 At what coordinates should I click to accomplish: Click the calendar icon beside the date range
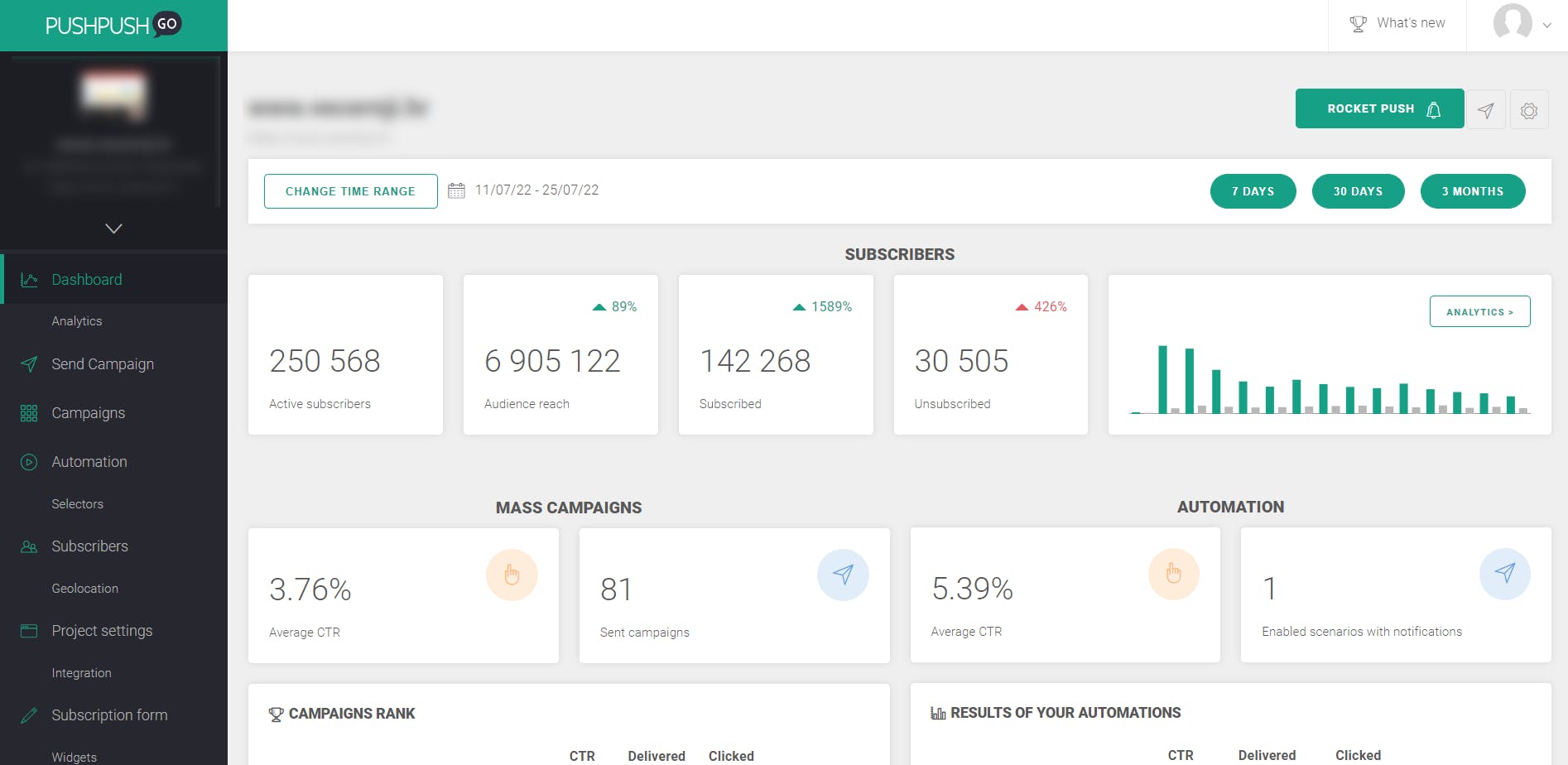point(456,190)
